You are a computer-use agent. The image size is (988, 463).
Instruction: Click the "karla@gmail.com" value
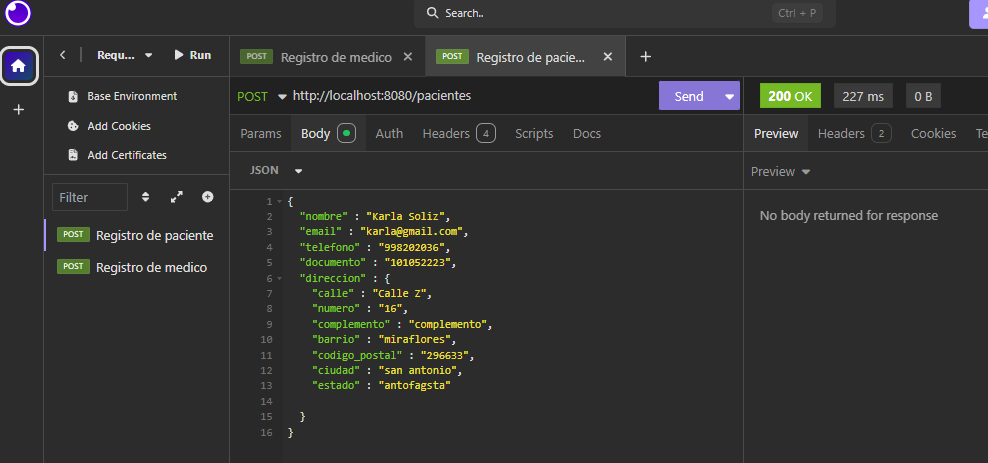point(411,232)
